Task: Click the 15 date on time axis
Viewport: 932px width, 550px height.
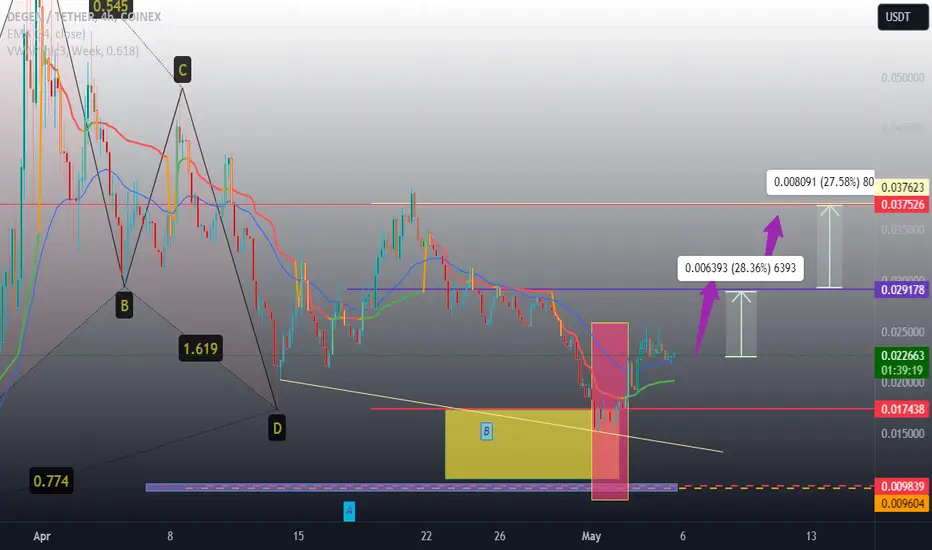Action: coord(298,536)
